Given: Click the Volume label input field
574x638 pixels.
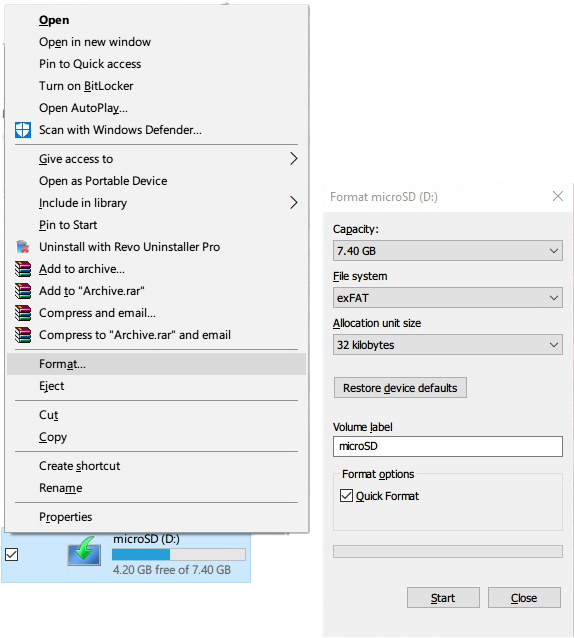Looking at the screenshot, I should [x=447, y=446].
